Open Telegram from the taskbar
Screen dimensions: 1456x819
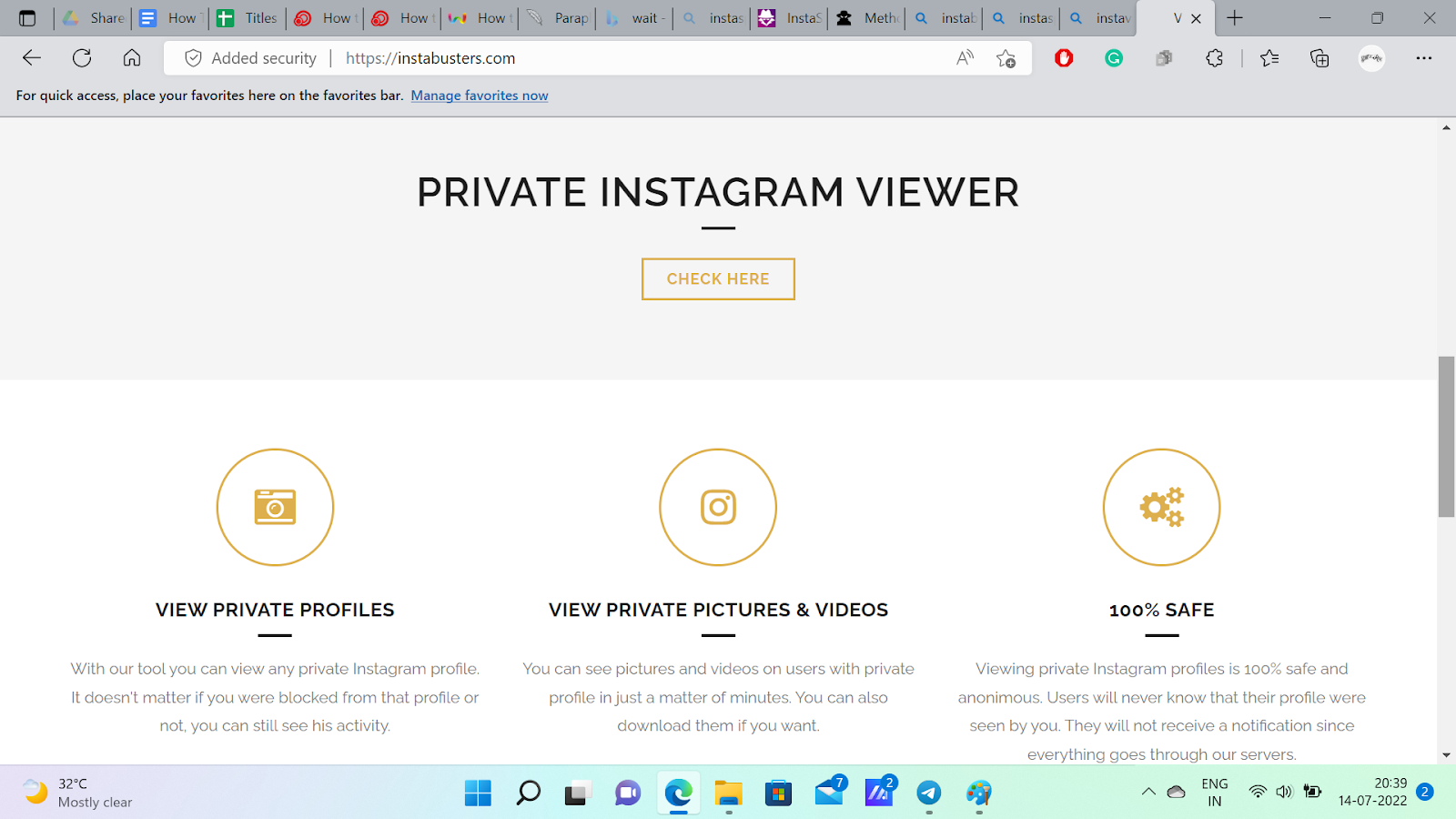point(929,793)
